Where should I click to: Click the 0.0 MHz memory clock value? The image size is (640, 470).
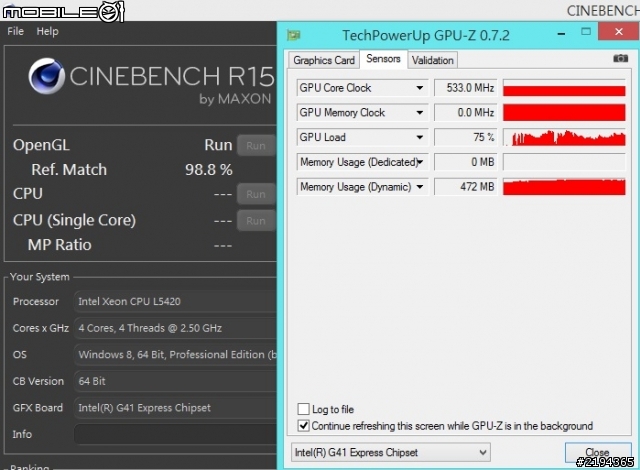coord(466,113)
